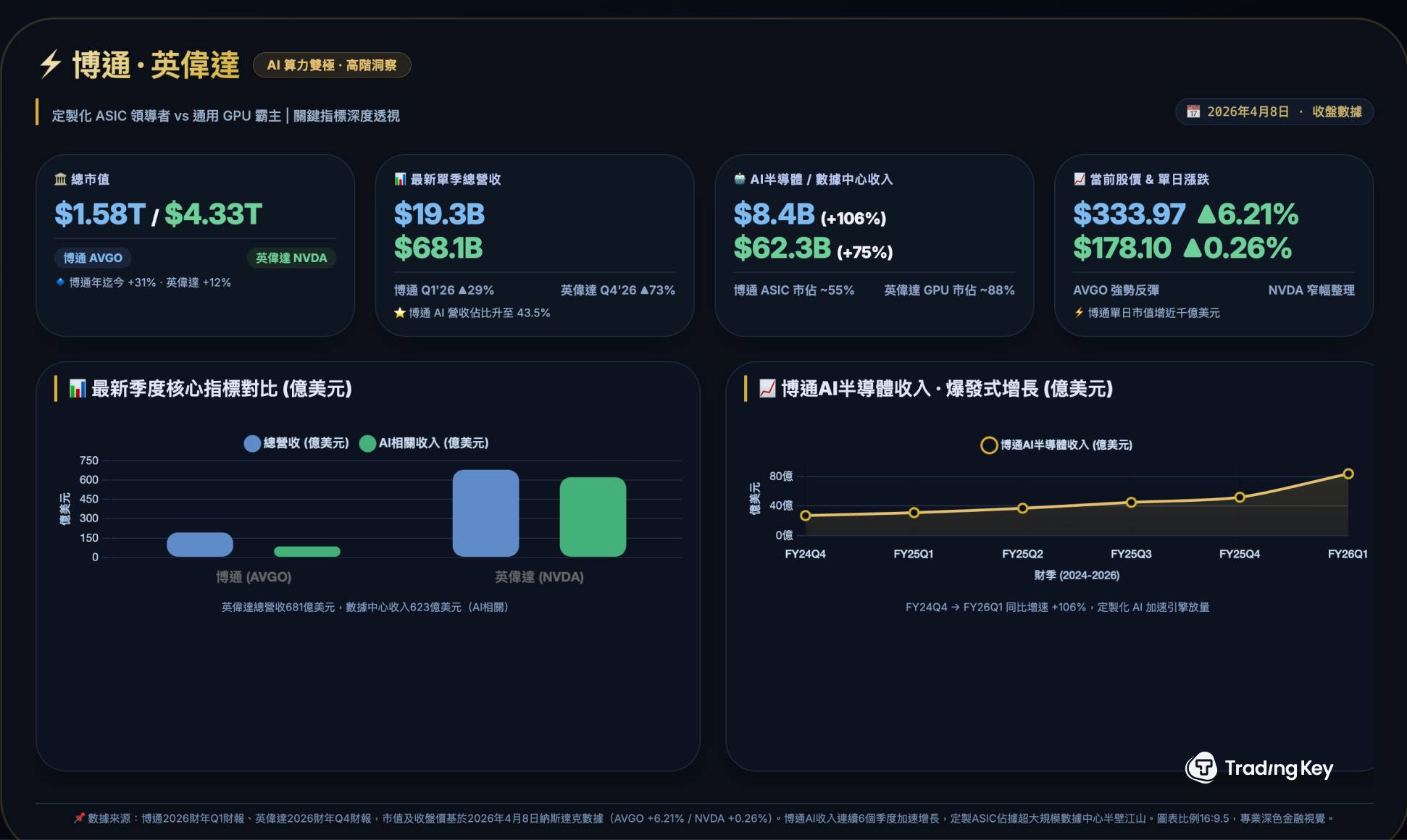Click the green 英偉達 AI revenue bar
1407x840 pixels.
click(593, 516)
